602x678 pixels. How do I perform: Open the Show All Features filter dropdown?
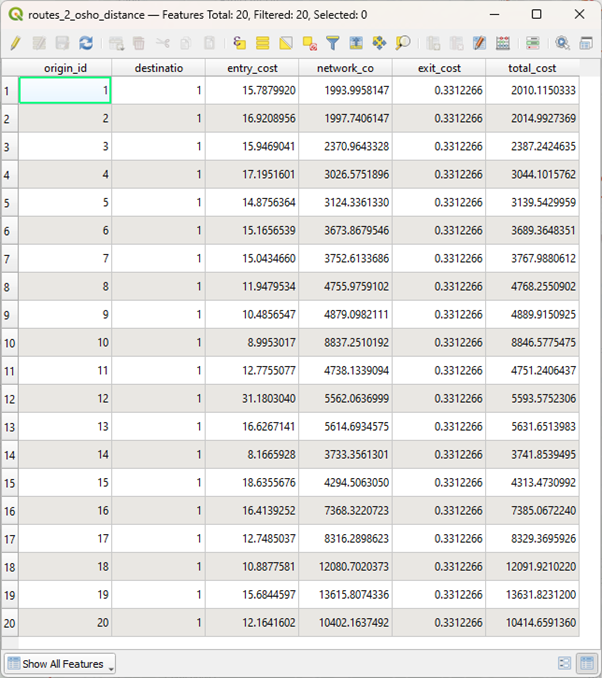61,664
